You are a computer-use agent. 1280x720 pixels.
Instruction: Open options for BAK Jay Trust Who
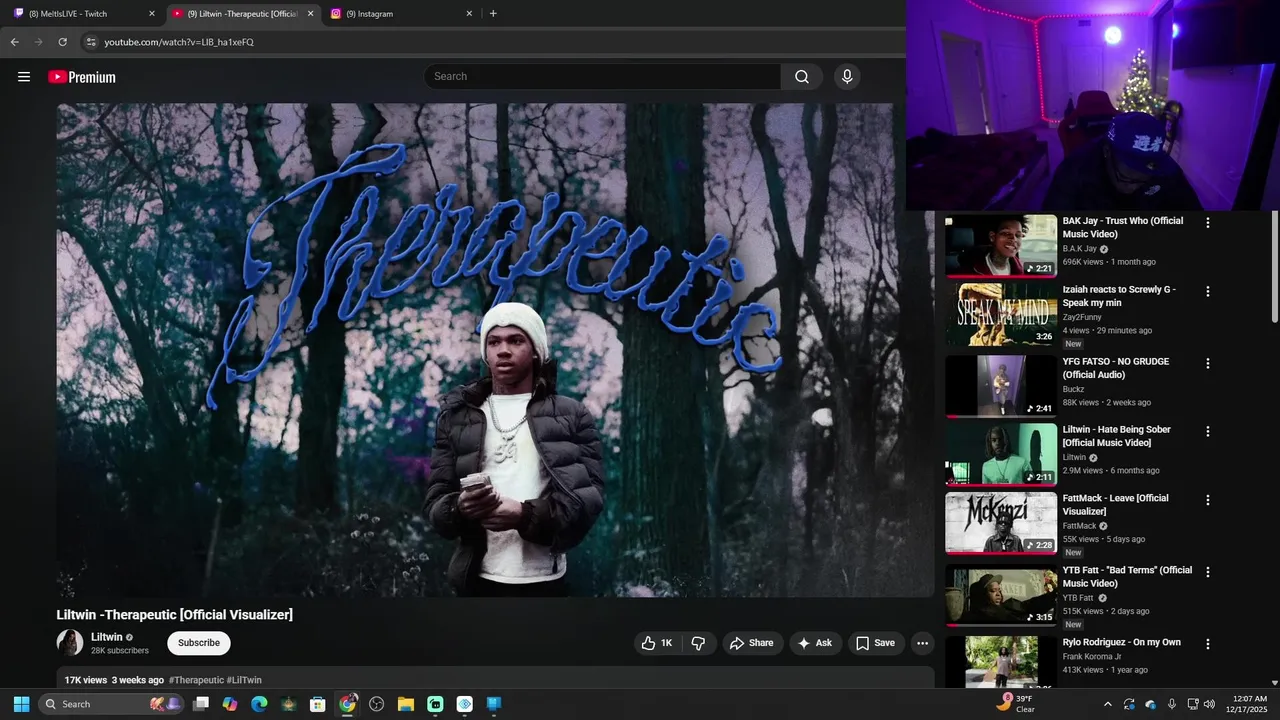(x=1208, y=223)
